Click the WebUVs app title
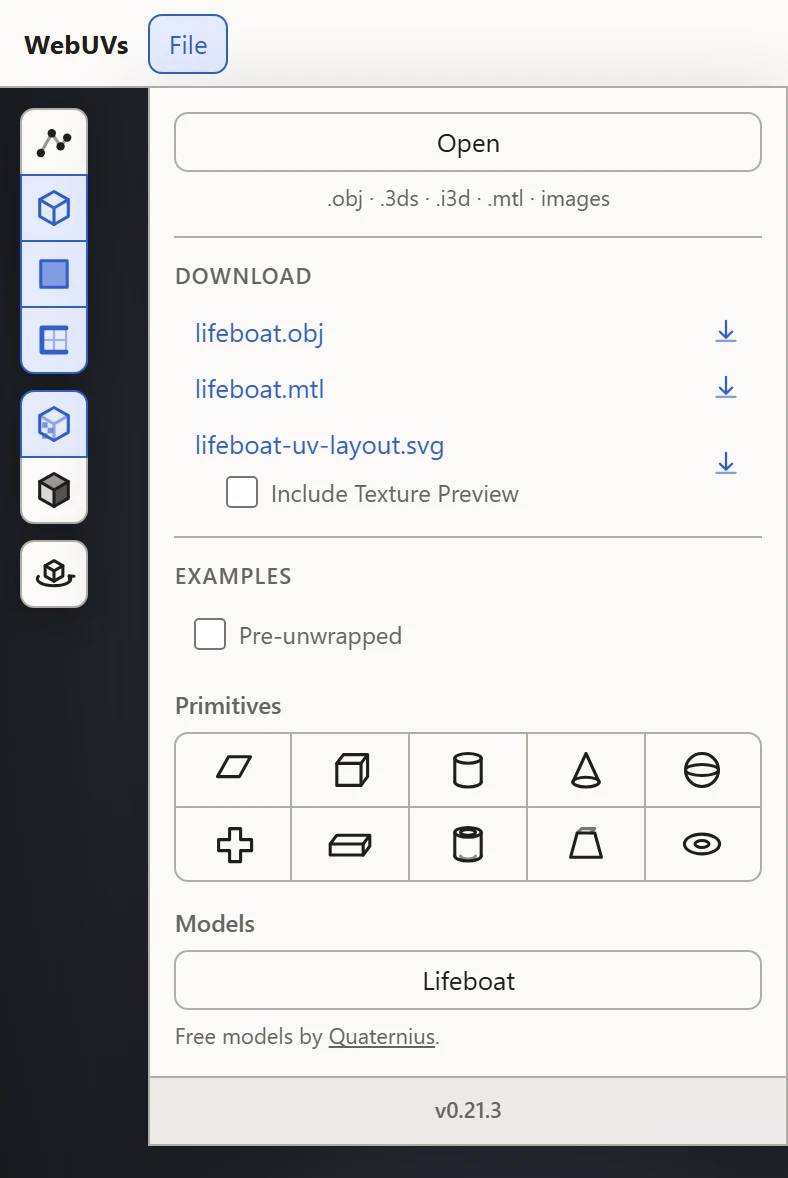The image size is (788, 1178). click(x=76, y=45)
